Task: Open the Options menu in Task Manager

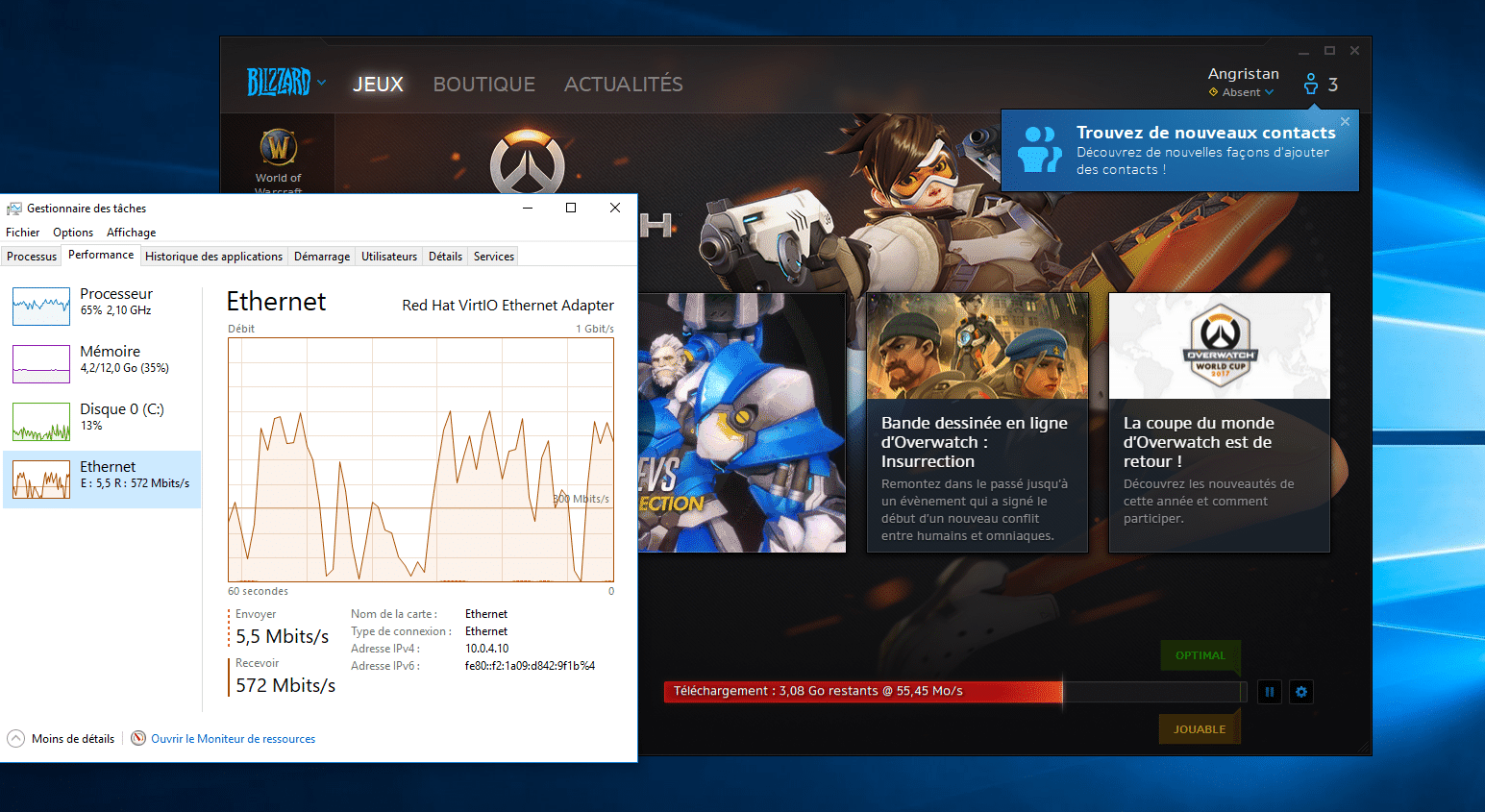Action: click(x=73, y=233)
